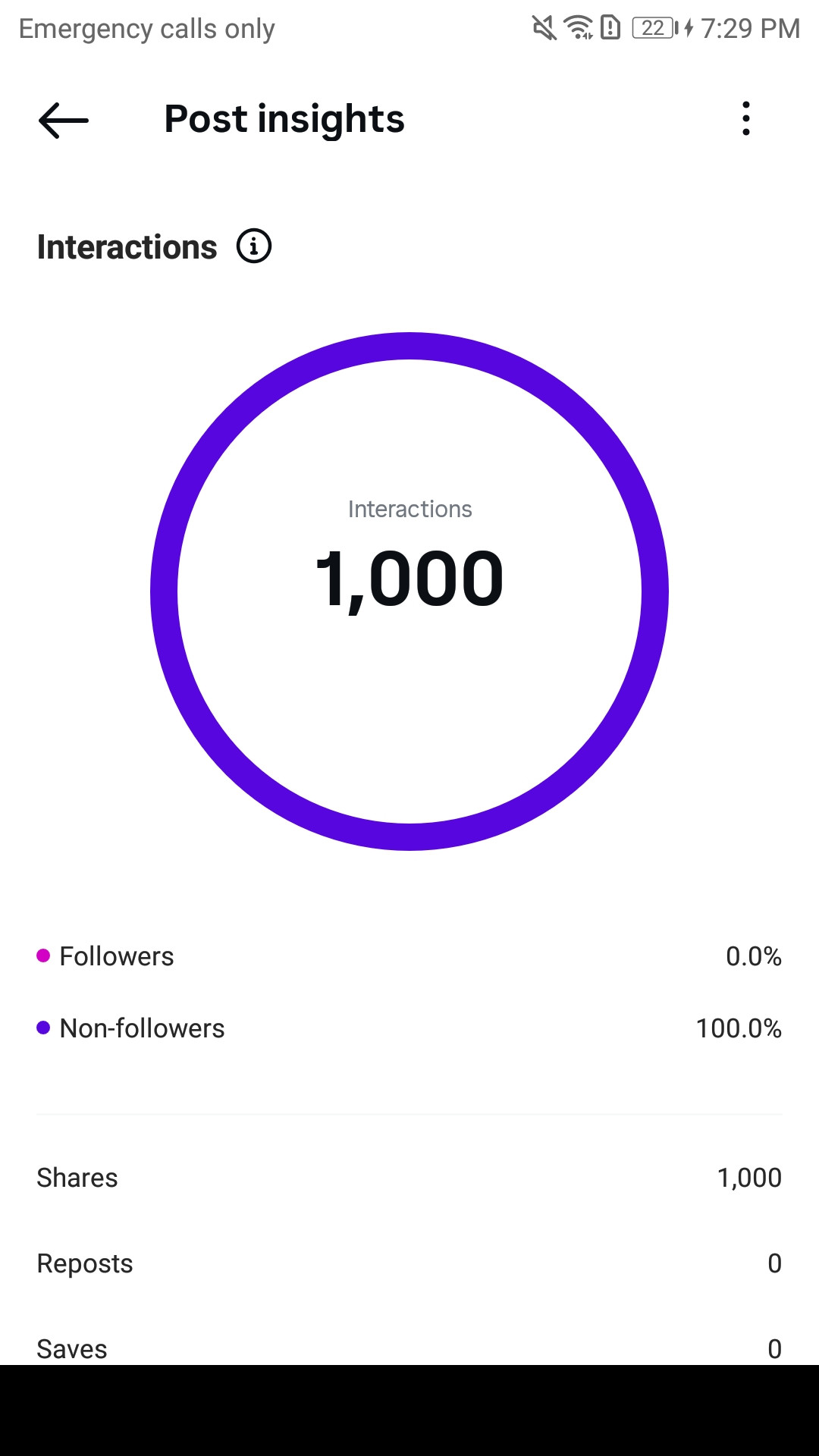The image size is (819, 1456).
Task: Tap the Post insights title
Action: (x=284, y=120)
